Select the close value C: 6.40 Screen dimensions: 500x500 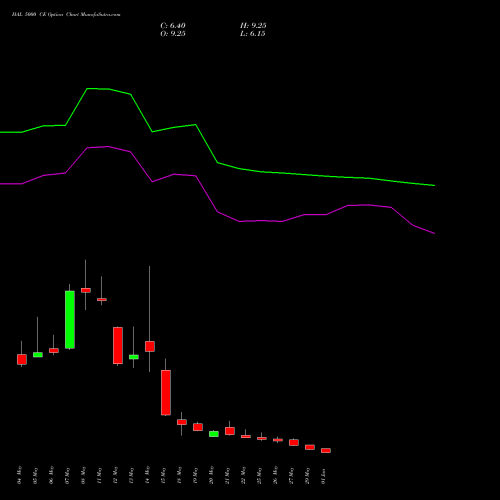click(173, 26)
